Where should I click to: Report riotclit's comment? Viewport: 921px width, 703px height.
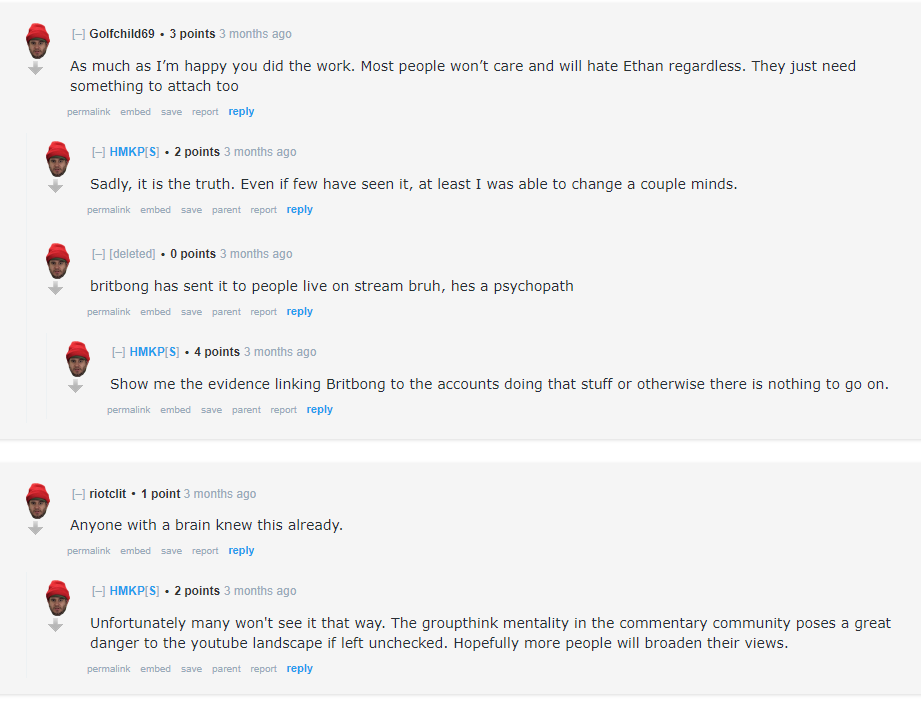click(205, 551)
